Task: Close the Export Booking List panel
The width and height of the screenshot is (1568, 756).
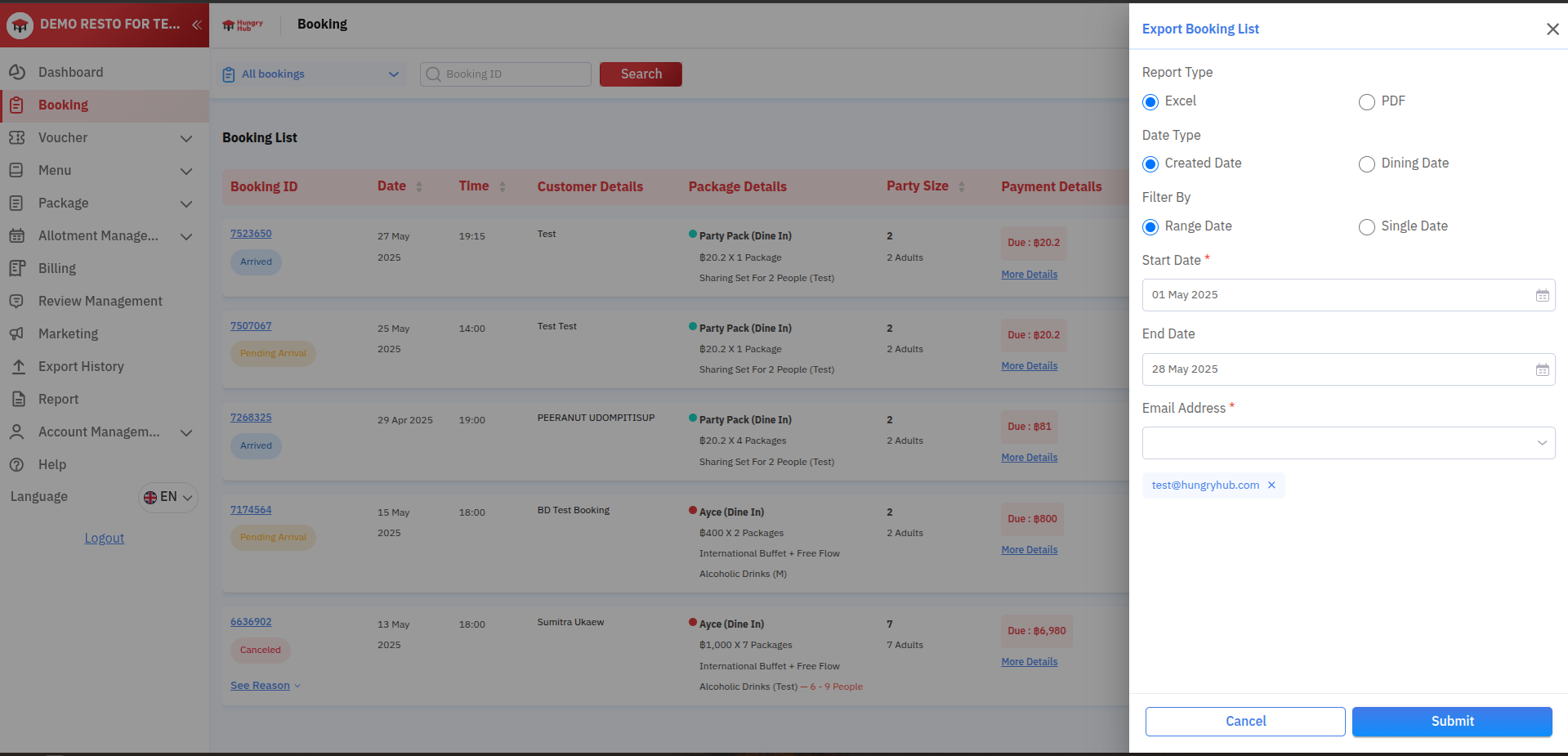Action: point(1552,29)
